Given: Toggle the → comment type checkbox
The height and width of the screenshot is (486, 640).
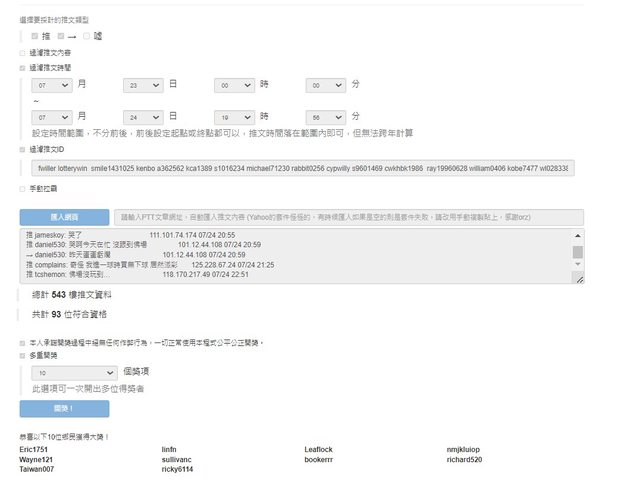Looking at the screenshot, I should (61, 36).
